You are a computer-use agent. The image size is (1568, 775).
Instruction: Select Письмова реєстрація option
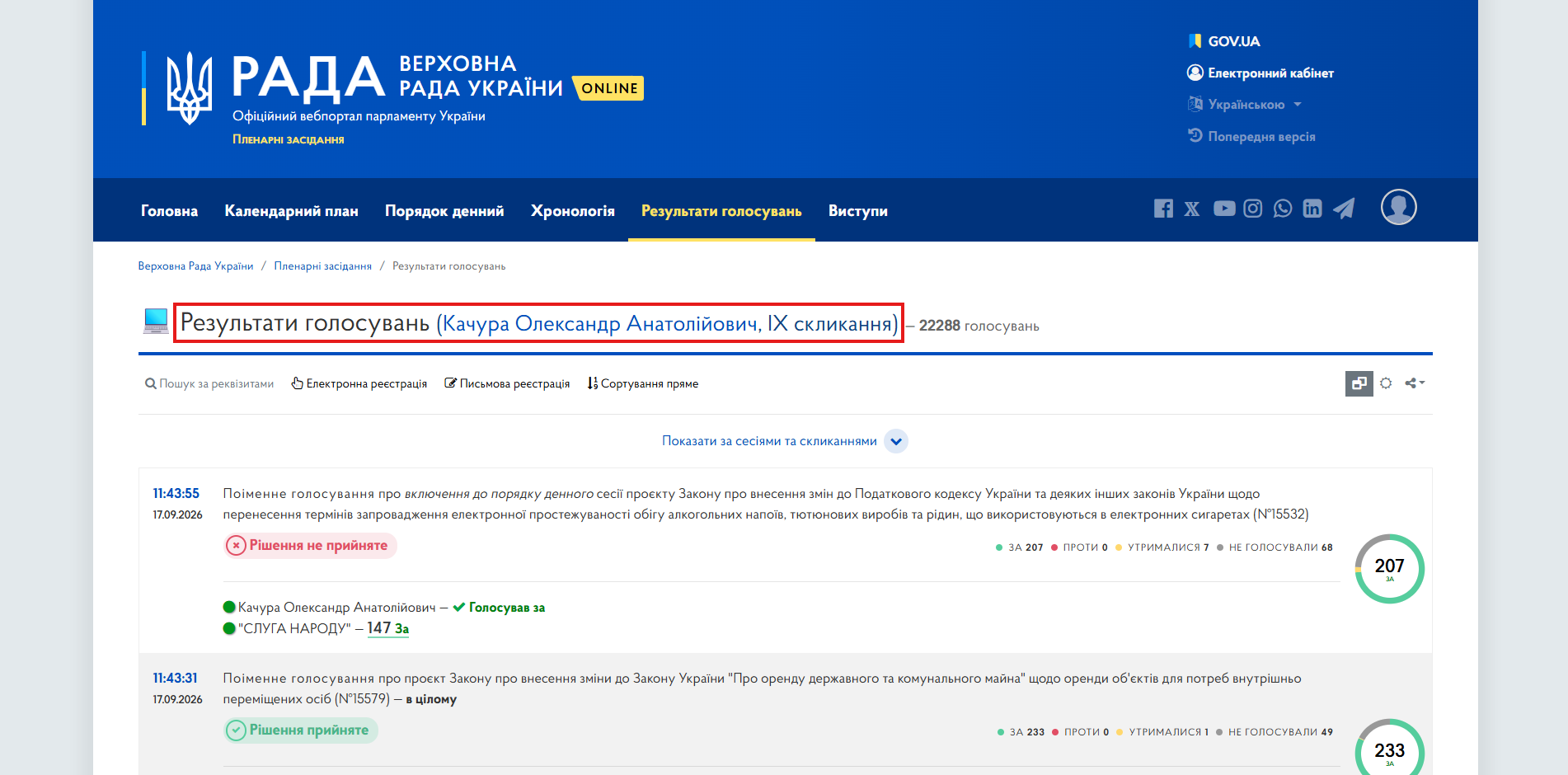click(507, 383)
